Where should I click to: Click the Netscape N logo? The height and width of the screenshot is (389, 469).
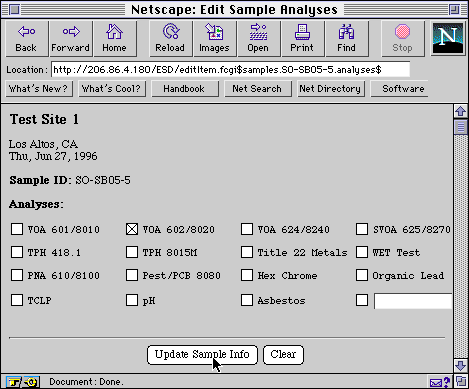448,38
